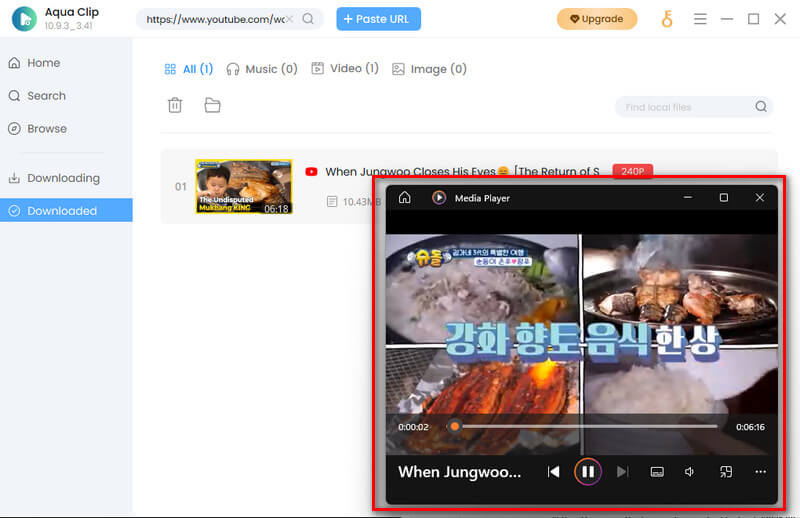Open the Mukbang King video thumbnail
The width and height of the screenshot is (800, 518).
click(244, 186)
